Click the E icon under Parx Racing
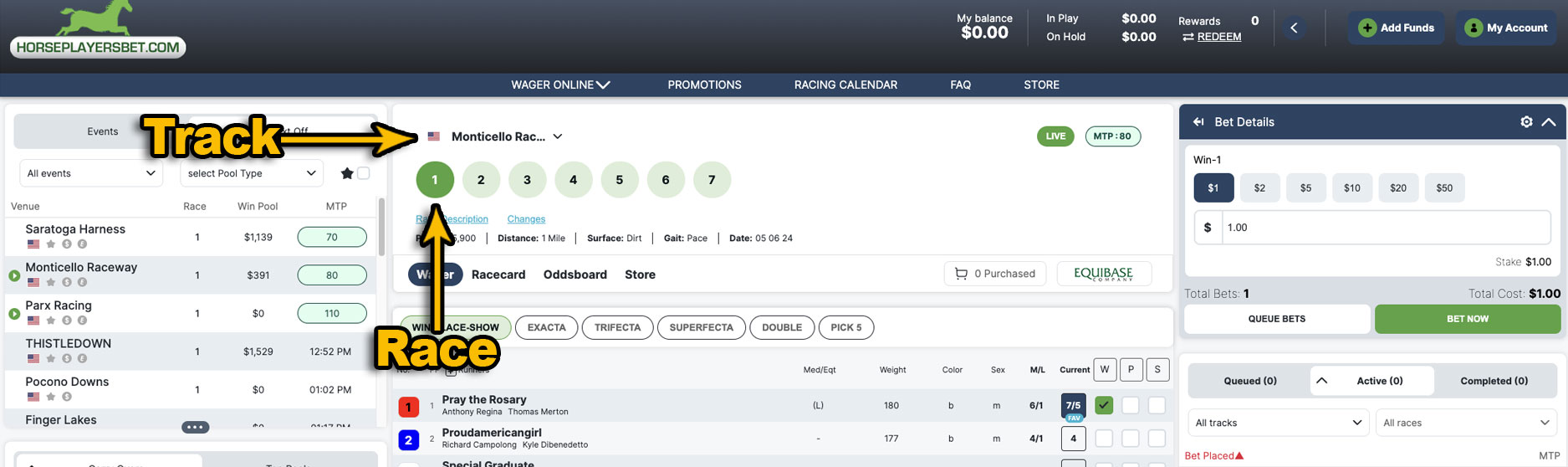Viewport: 1568px width, 467px height. pyautogui.click(x=82, y=321)
